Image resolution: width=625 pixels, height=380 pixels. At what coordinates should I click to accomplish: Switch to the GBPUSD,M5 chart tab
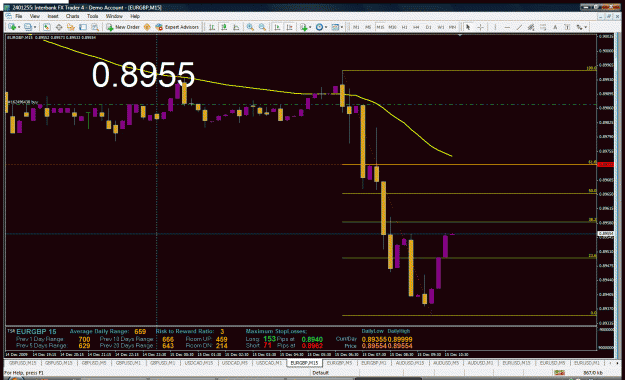pos(94,363)
